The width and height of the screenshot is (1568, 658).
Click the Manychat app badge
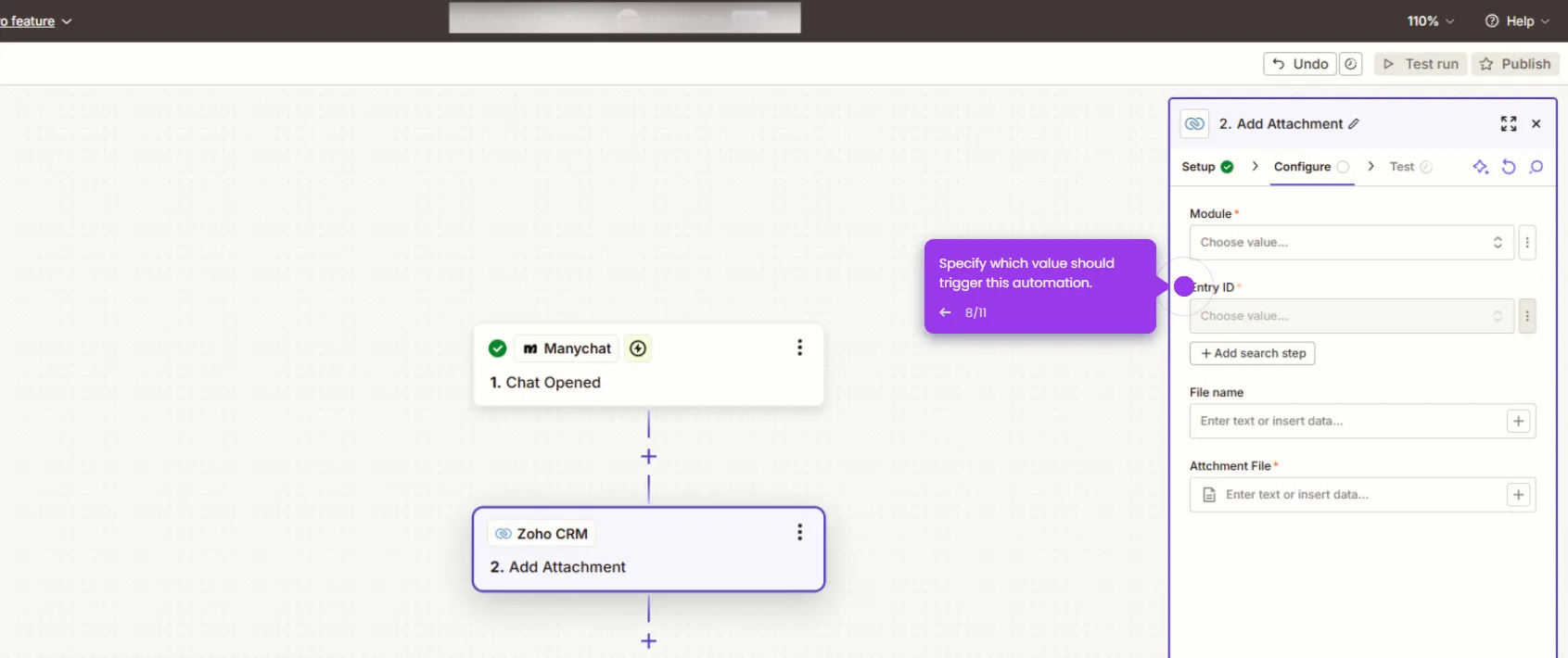pos(567,348)
